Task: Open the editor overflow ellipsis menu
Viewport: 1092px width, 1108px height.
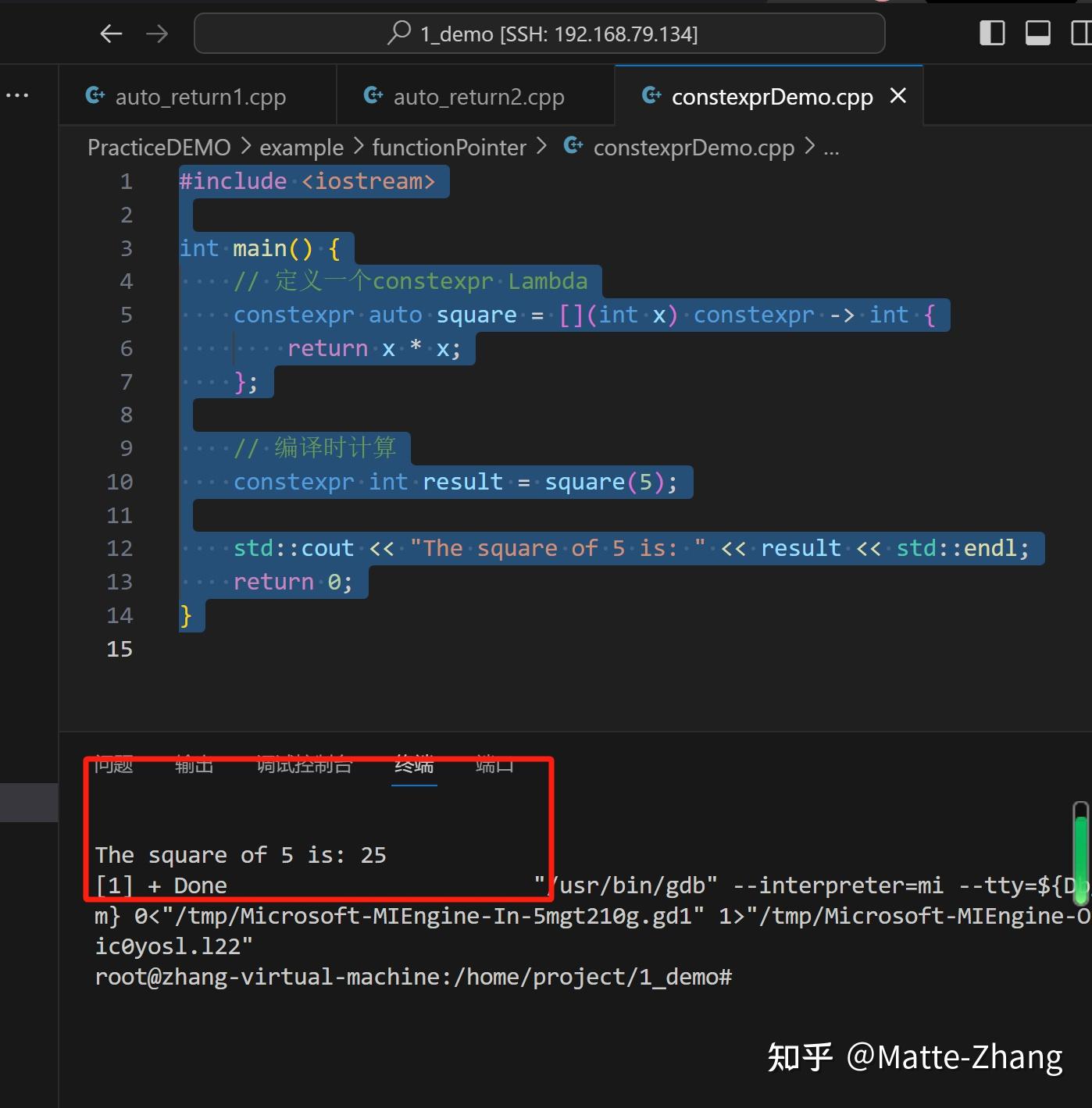Action: tap(17, 94)
